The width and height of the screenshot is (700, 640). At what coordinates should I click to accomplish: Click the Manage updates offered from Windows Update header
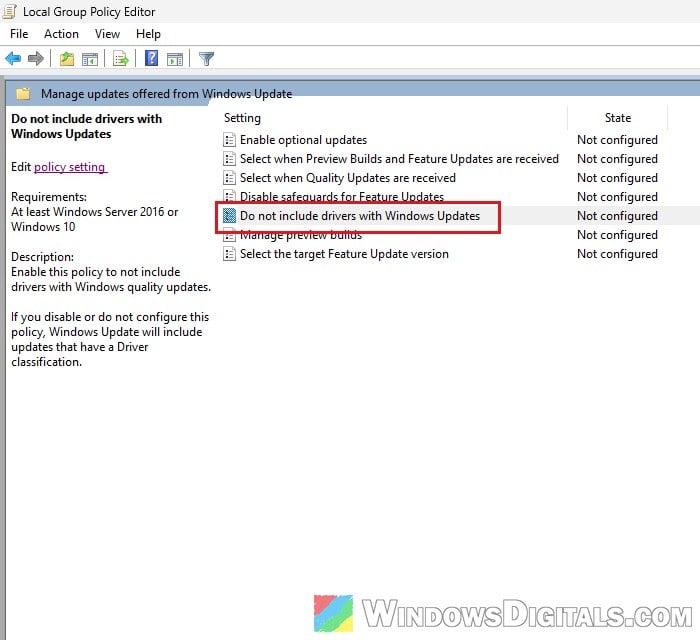click(166, 94)
